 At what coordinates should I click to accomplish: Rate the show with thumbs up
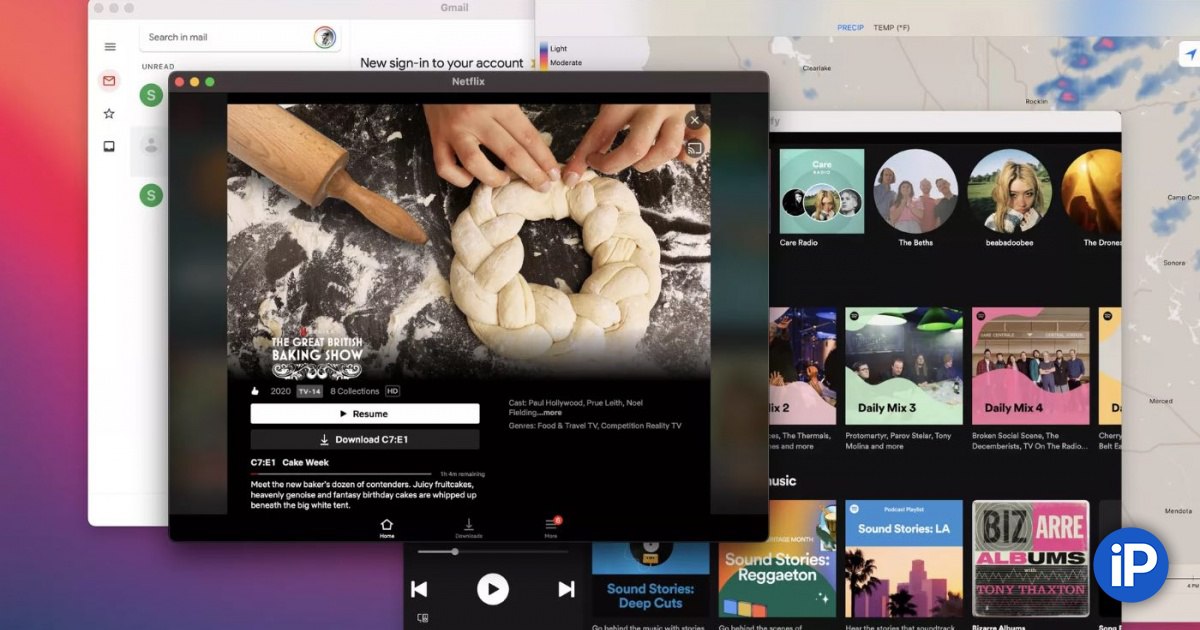coord(255,391)
